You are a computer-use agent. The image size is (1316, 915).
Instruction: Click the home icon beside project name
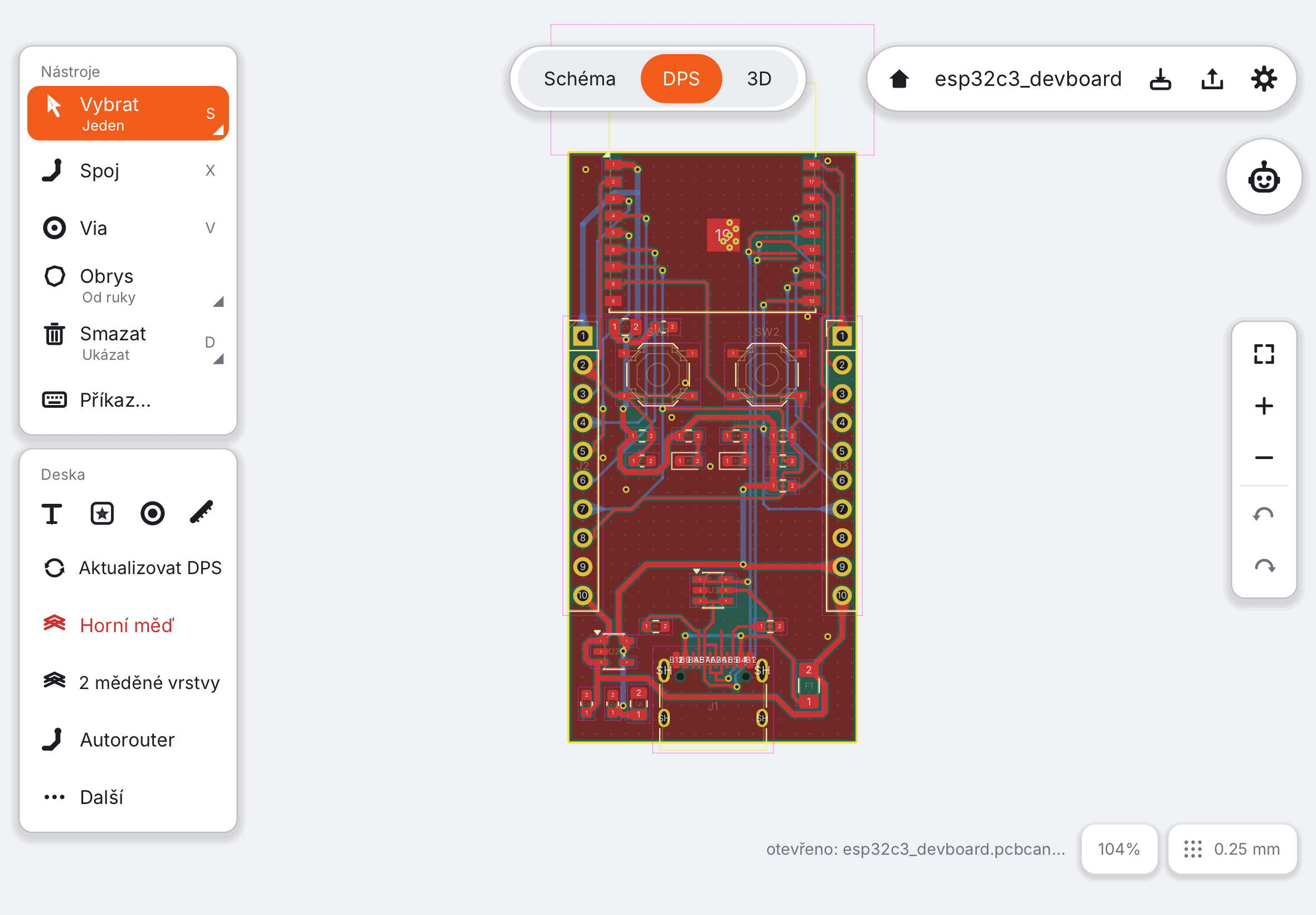tap(899, 79)
